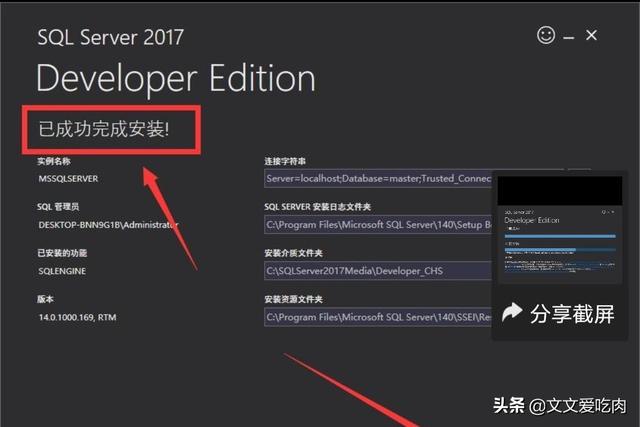Click the installation resources folder field

click(x=378, y=317)
